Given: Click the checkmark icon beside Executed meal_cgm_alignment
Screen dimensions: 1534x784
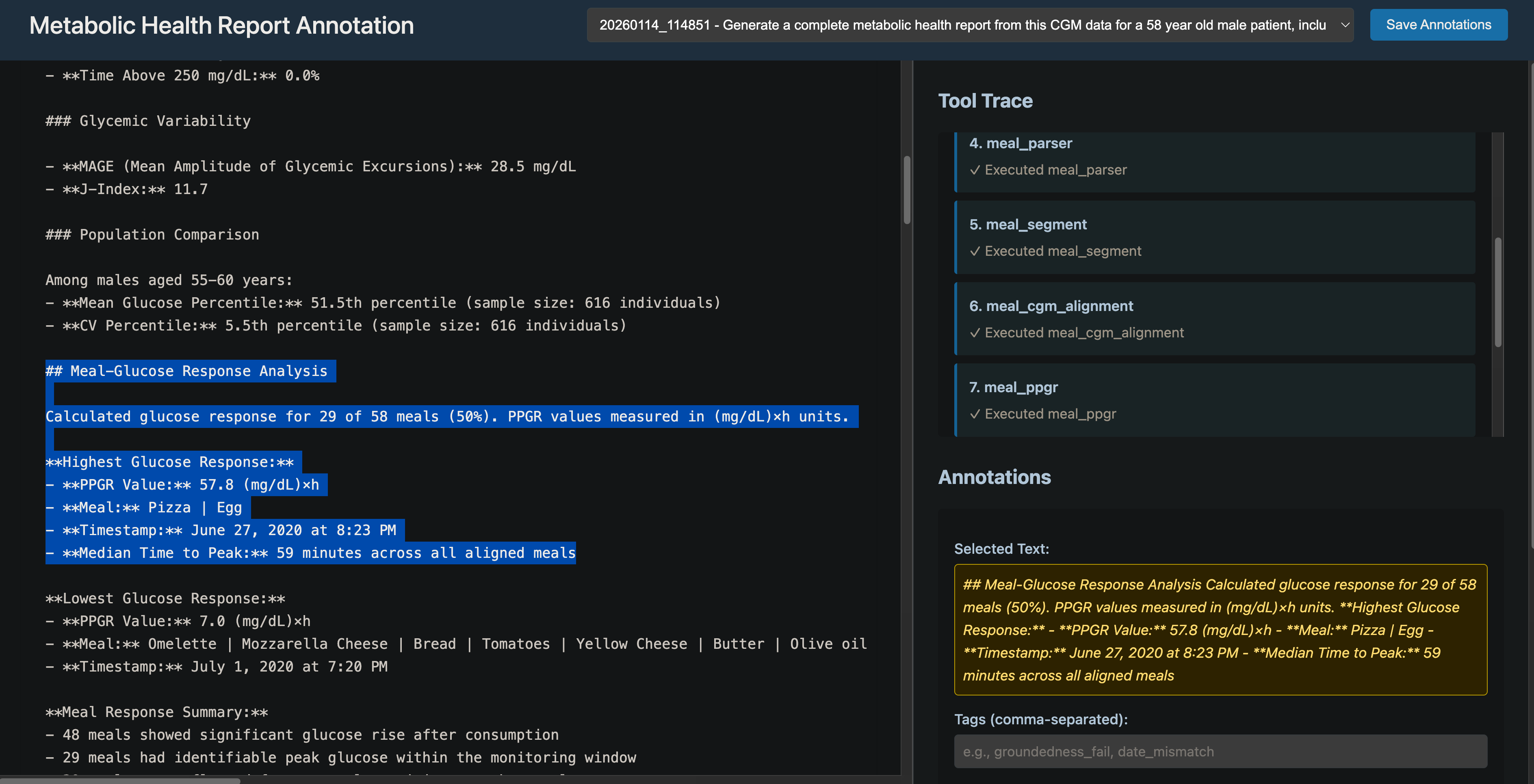Looking at the screenshot, I should point(975,332).
